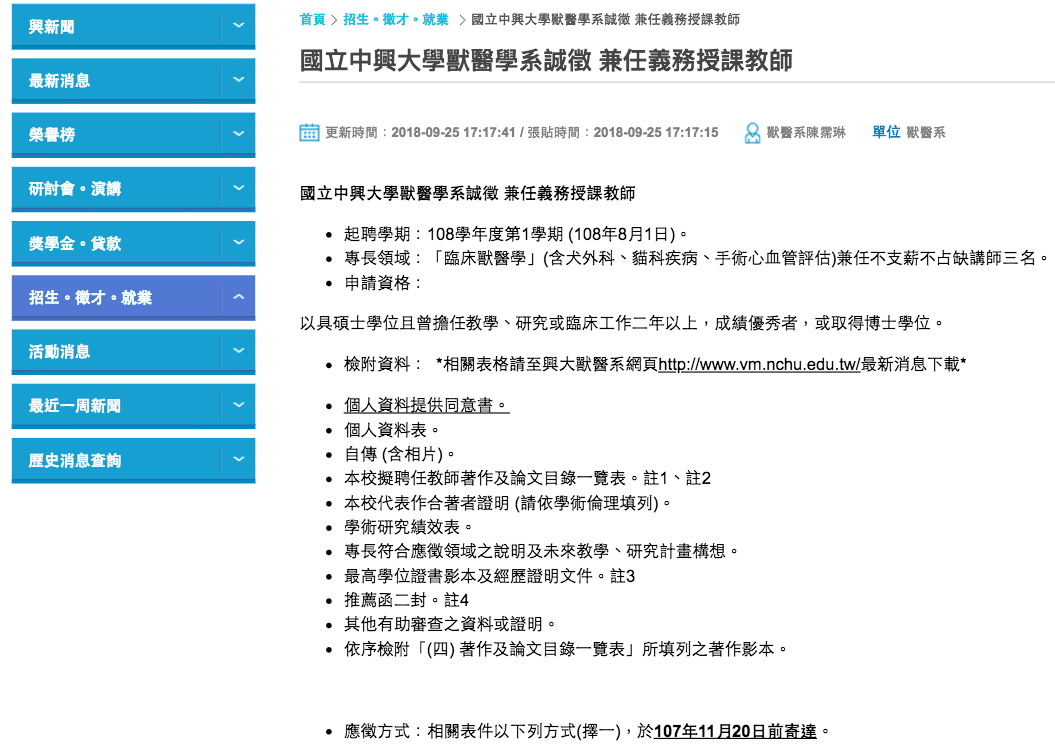
Task: Click the 自傳 (含相片) list item
Action: point(400,454)
